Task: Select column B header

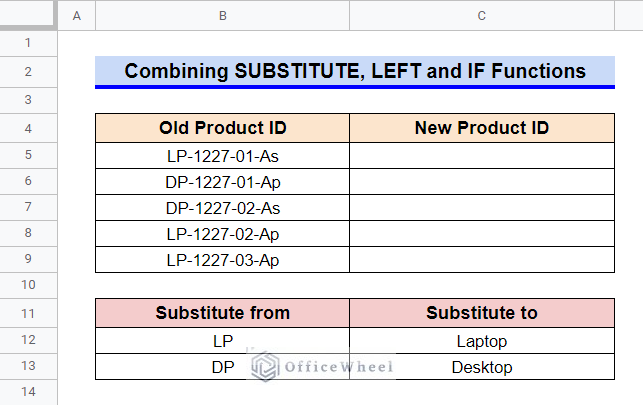Action: coord(223,16)
